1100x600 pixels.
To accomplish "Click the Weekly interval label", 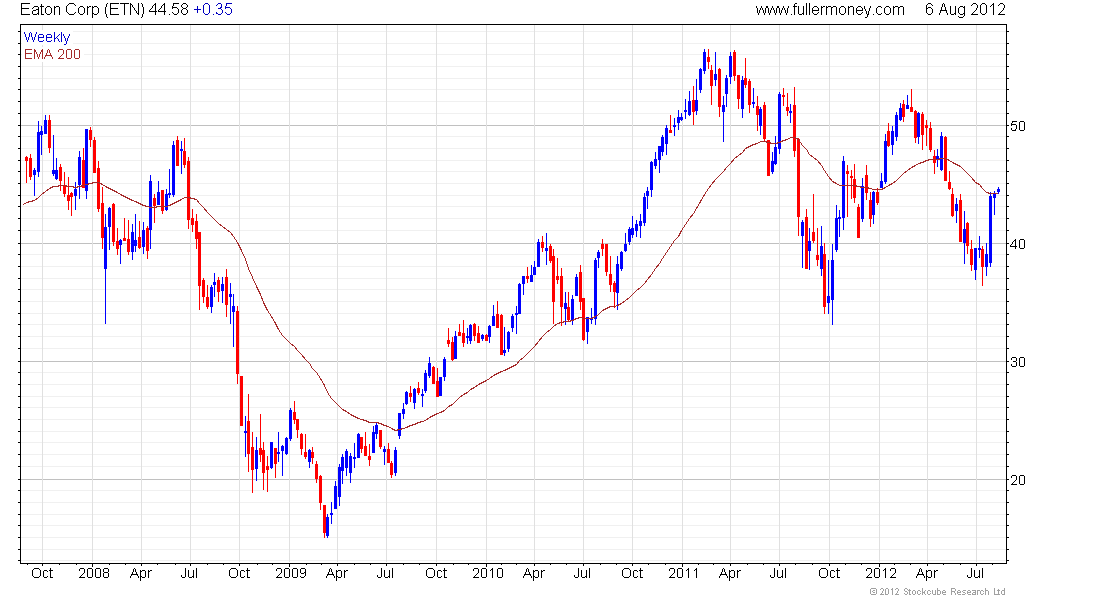I will click(47, 37).
